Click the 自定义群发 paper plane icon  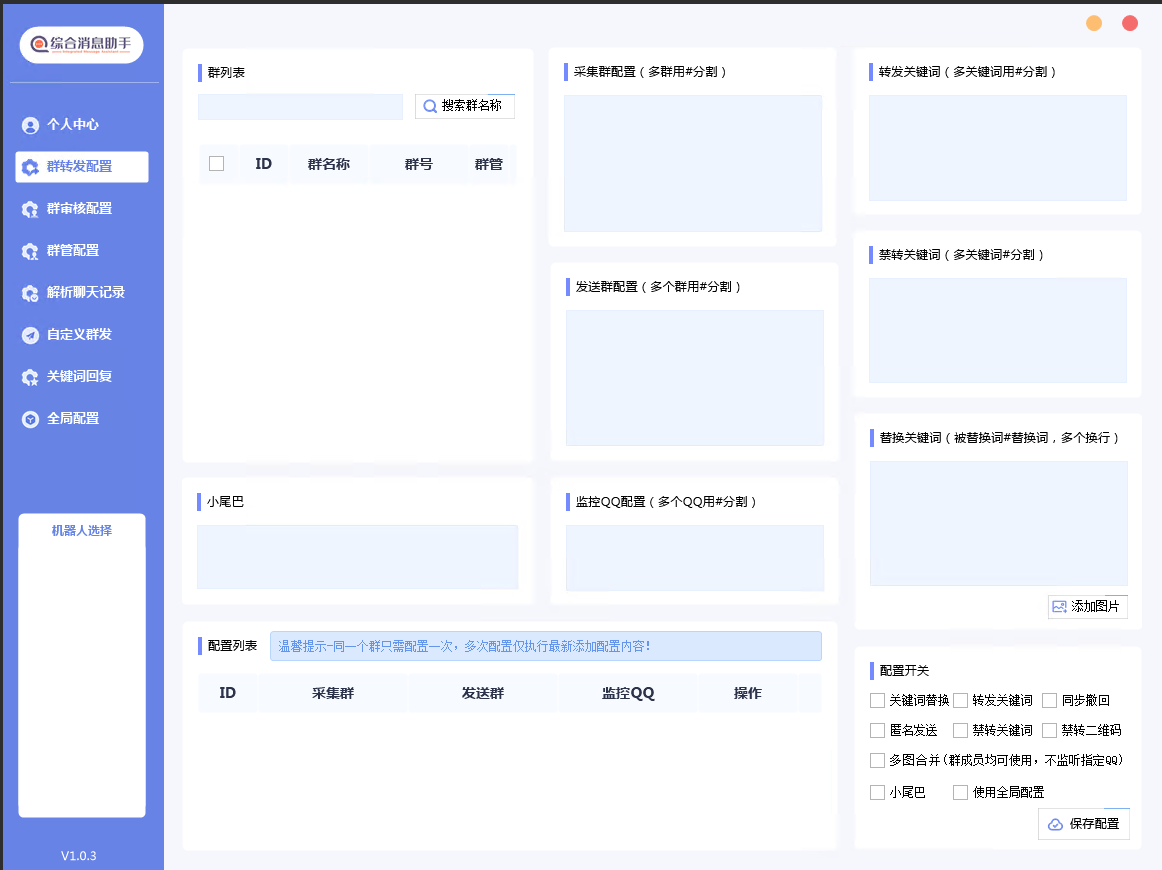[30, 335]
